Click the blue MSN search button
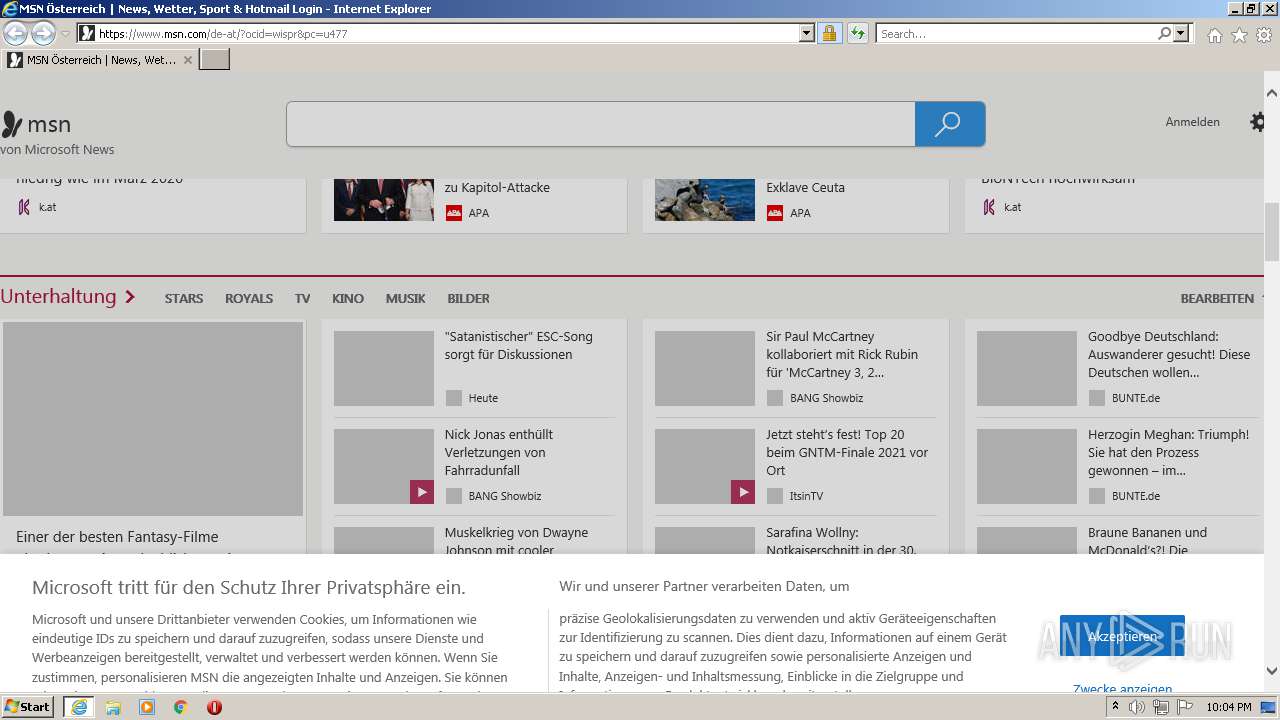This screenshot has width=1280, height=720. (x=949, y=124)
